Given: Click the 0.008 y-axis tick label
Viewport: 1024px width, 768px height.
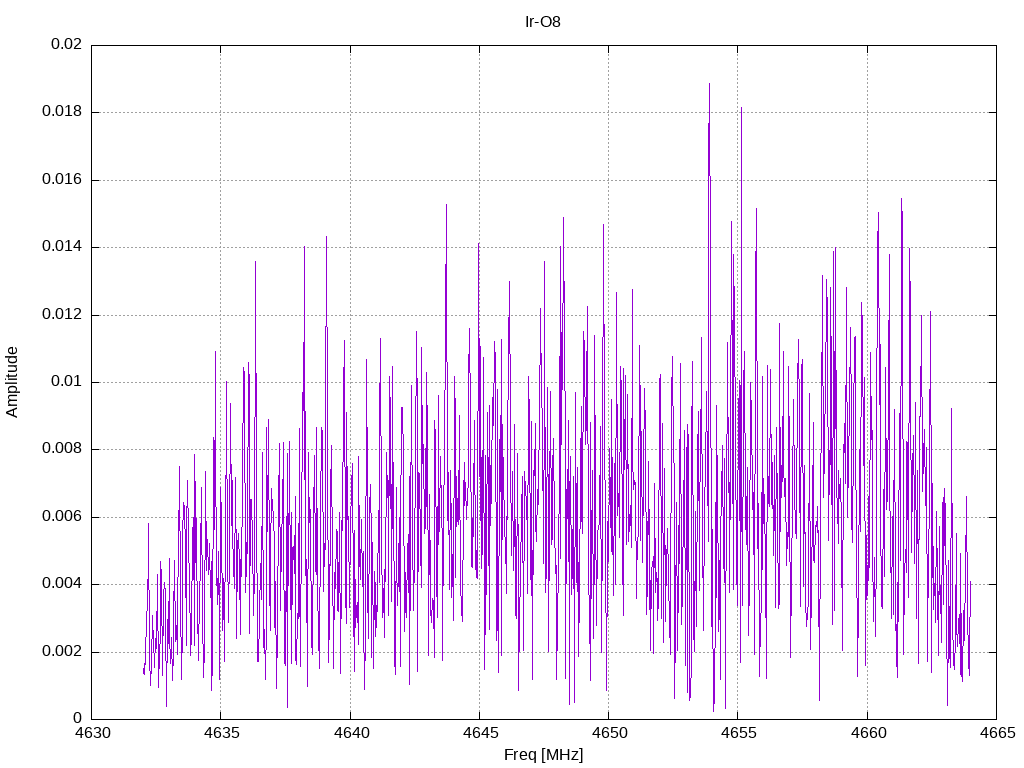Looking at the screenshot, I should pyautogui.click(x=62, y=449).
